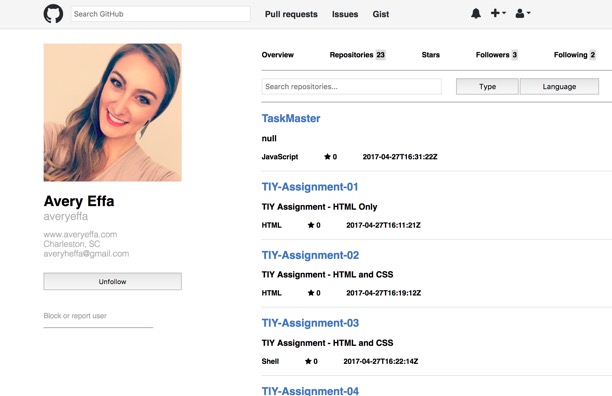612x396 pixels.
Task: Open the plus create-new menu
Action: [498, 13]
